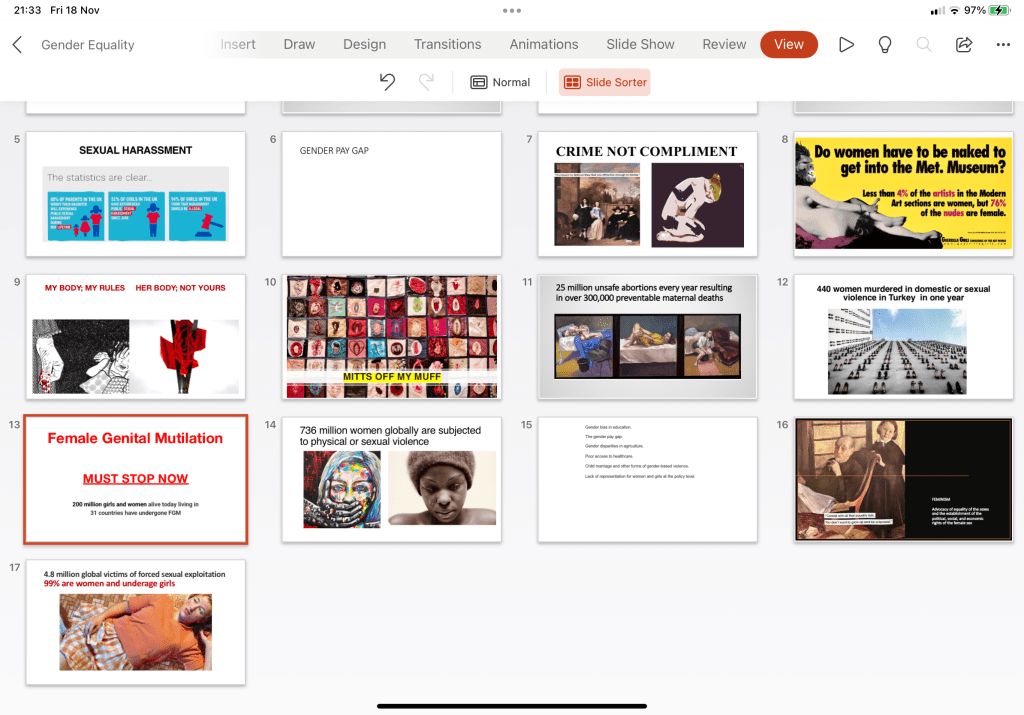
Task: Select slide 8 Met. Museum thumbnail
Action: click(903, 194)
